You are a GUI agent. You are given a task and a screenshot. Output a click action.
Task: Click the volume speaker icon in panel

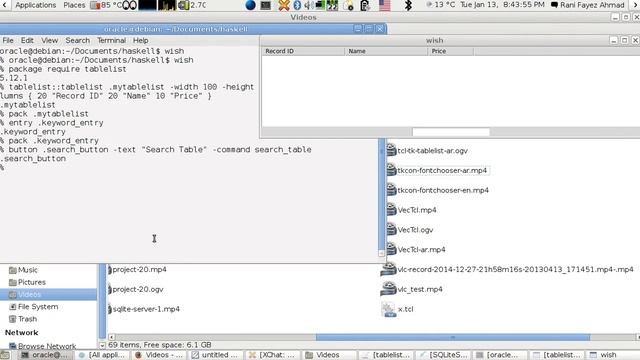tap(309, 5)
